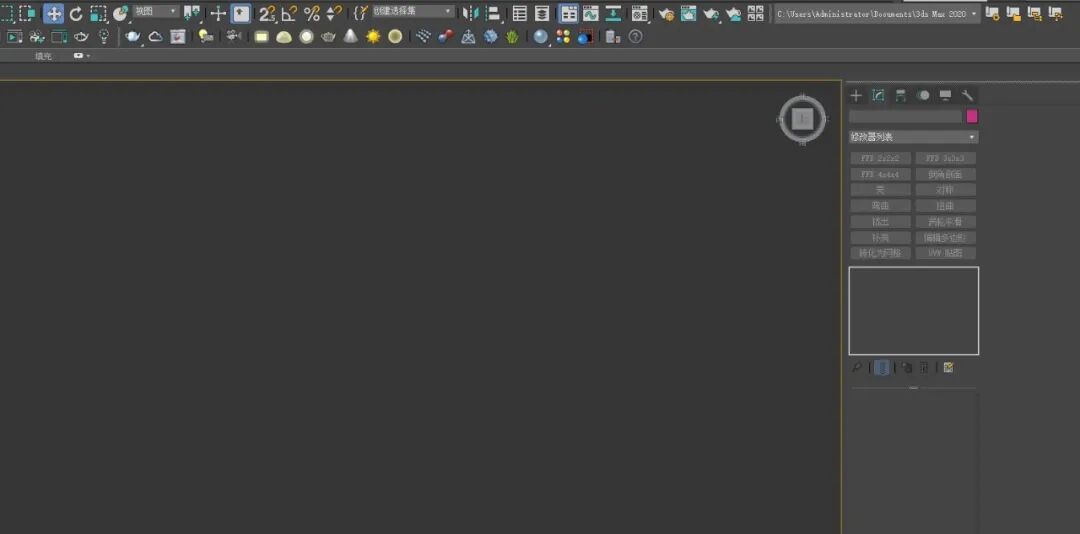This screenshot has width=1080, height=534.
Task: Click the Mirror tool icon
Action: [470, 13]
